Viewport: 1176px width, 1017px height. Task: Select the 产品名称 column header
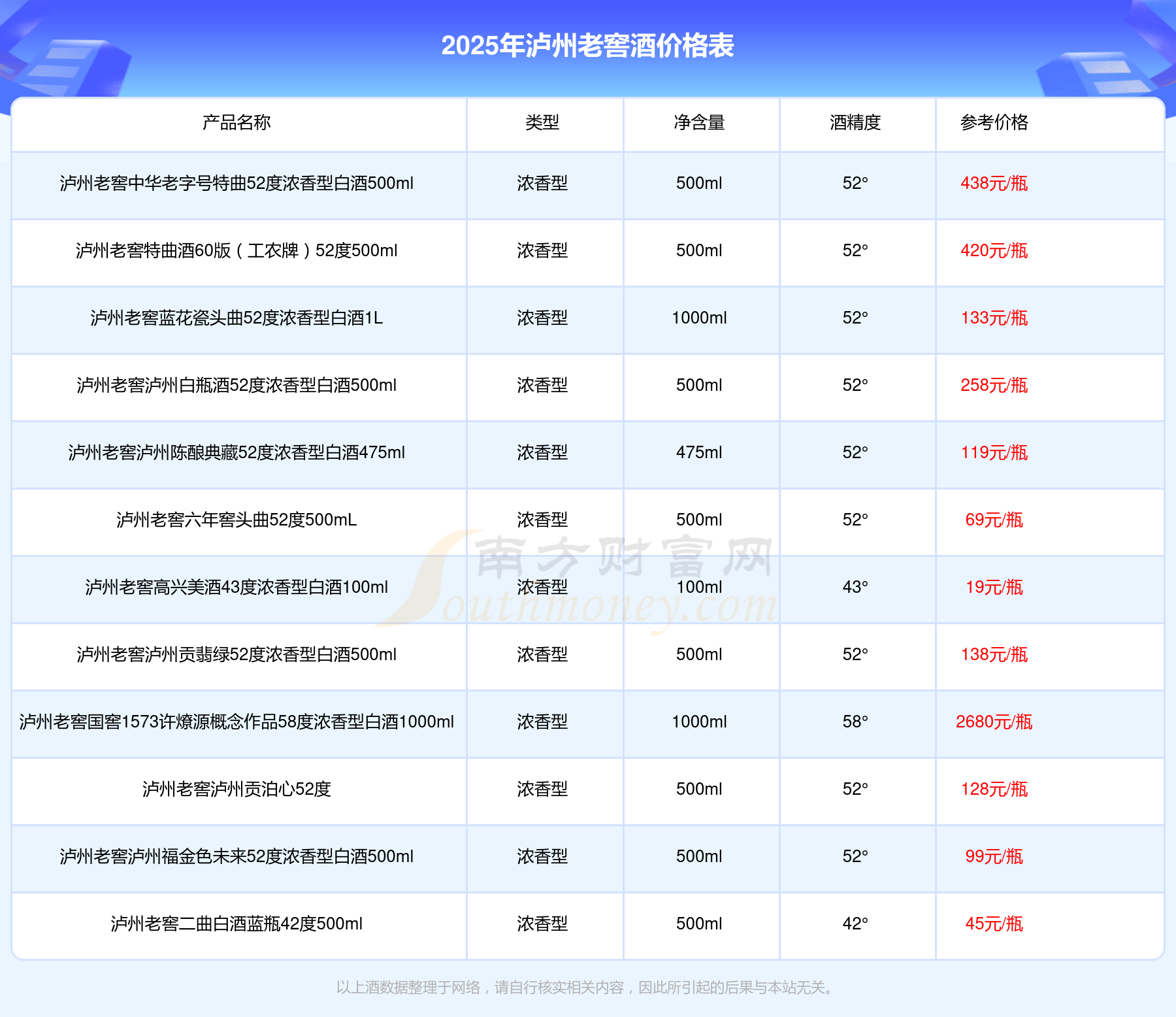click(x=237, y=122)
